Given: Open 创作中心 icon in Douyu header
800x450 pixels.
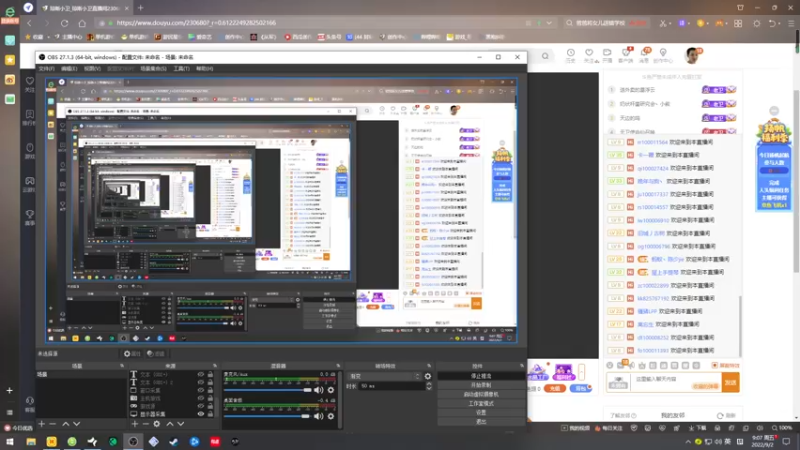Looking at the screenshot, I should click(663, 55).
